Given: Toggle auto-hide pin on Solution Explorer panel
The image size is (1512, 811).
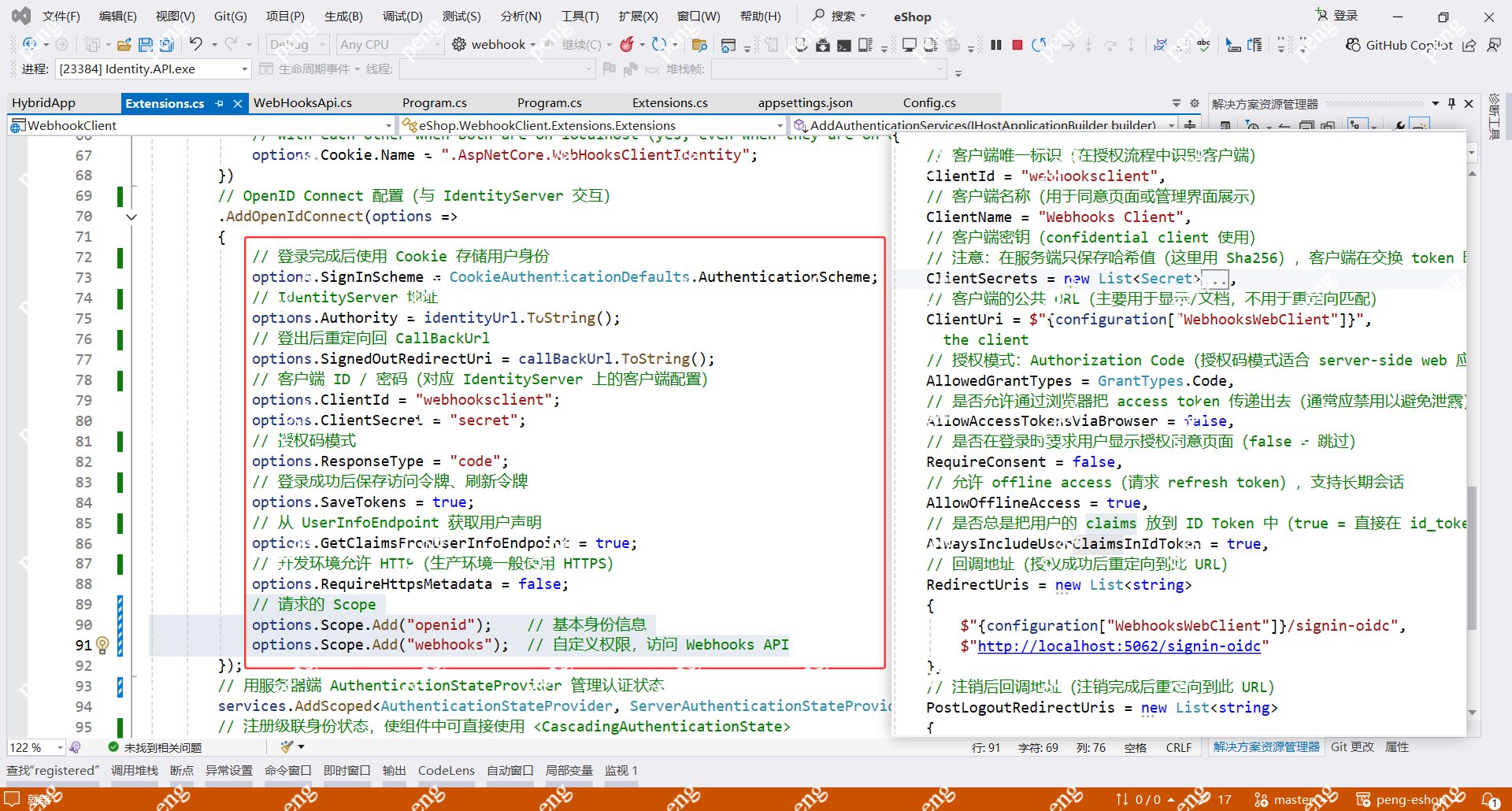Looking at the screenshot, I should point(1451,103).
